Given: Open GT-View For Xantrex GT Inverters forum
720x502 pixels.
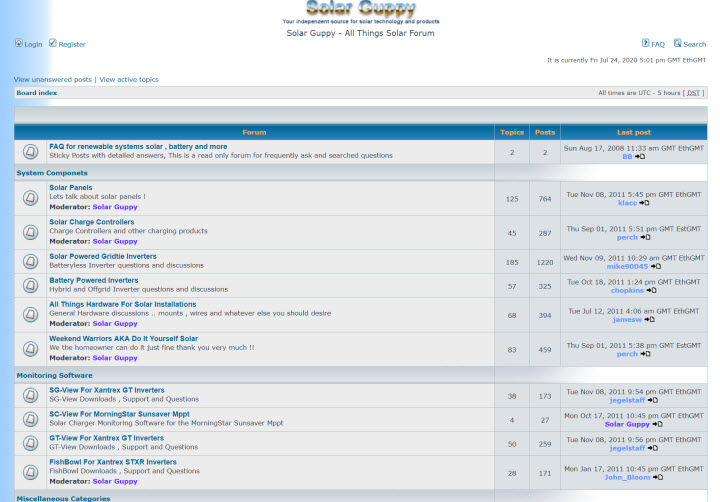Looking at the screenshot, I should (x=107, y=438).
